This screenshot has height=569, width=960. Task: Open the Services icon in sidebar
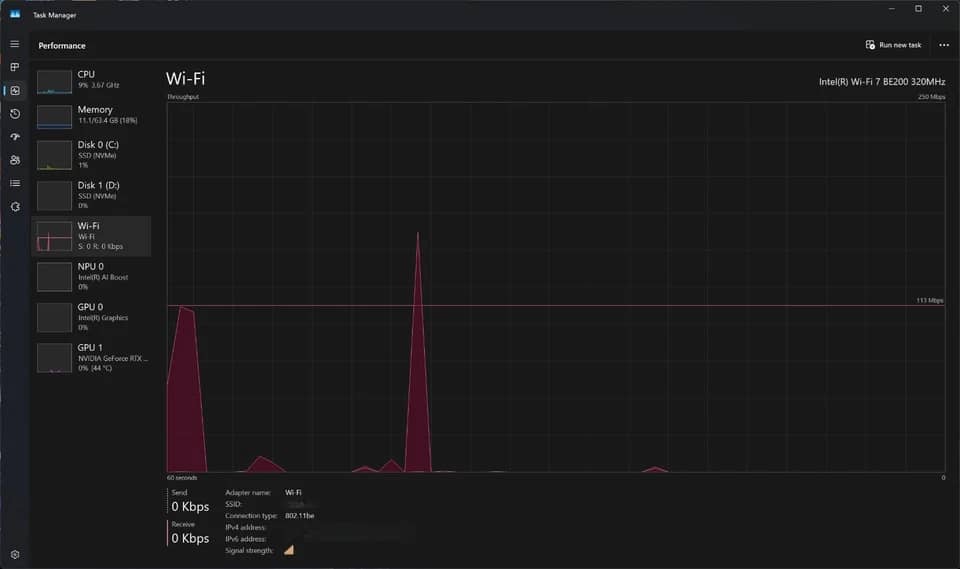click(x=15, y=206)
